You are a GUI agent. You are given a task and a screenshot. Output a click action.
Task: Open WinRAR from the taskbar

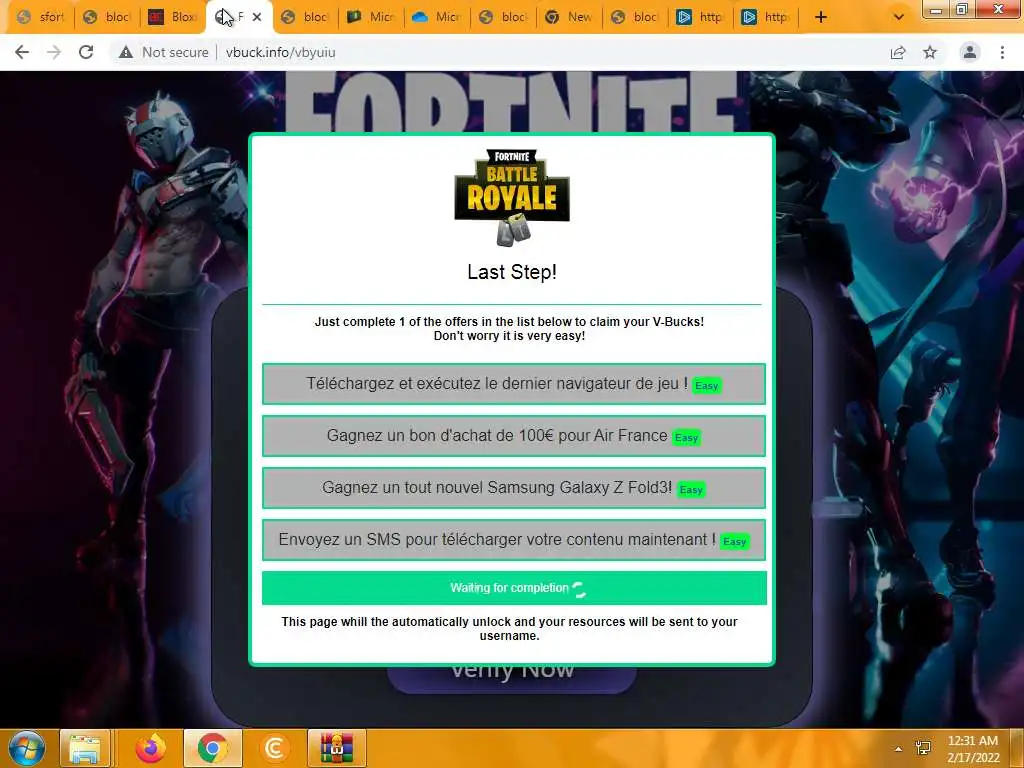click(x=337, y=748)
